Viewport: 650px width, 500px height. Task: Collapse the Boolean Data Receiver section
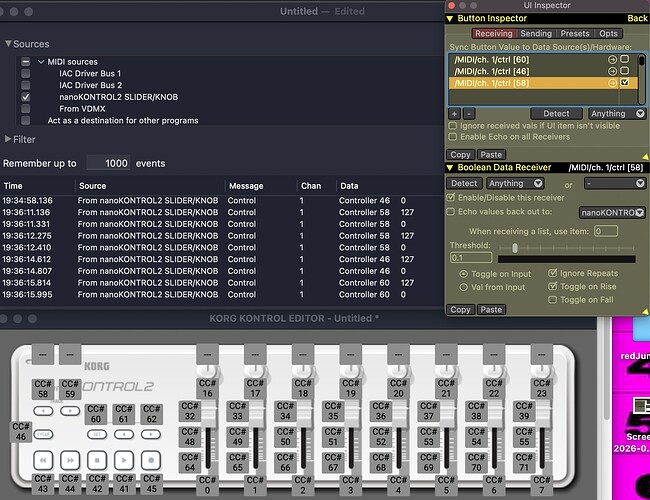click(x=450, y=168)
